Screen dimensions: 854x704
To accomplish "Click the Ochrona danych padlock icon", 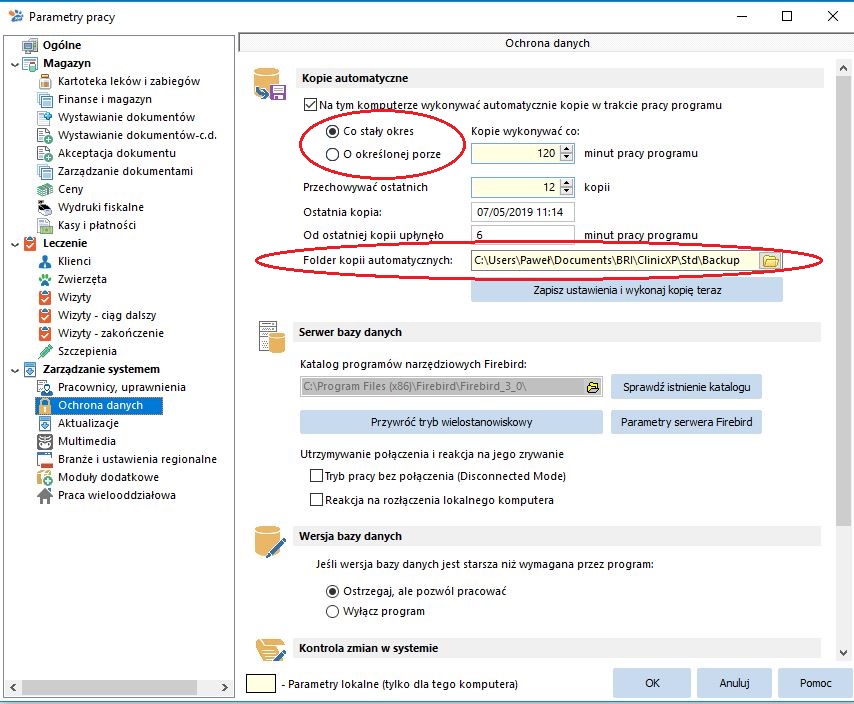I will pos(45,406).
